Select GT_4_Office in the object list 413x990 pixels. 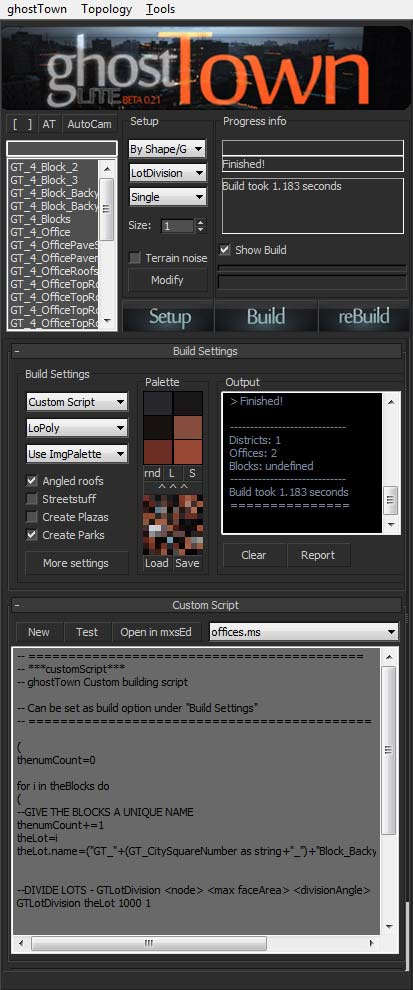[40, 232]
